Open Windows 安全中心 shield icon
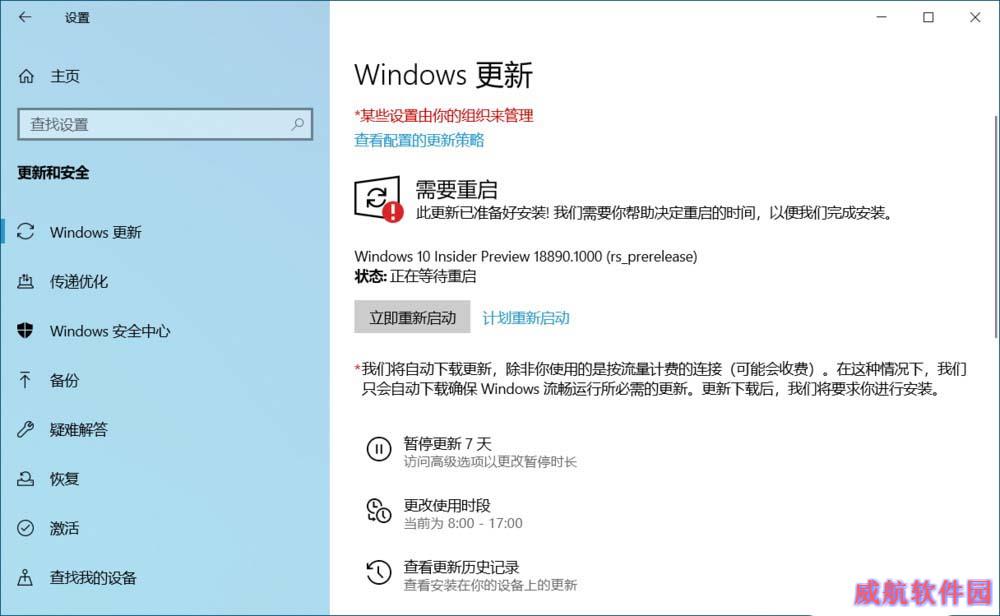Viewport: 1000px width, 616px height. click(26, 330)
